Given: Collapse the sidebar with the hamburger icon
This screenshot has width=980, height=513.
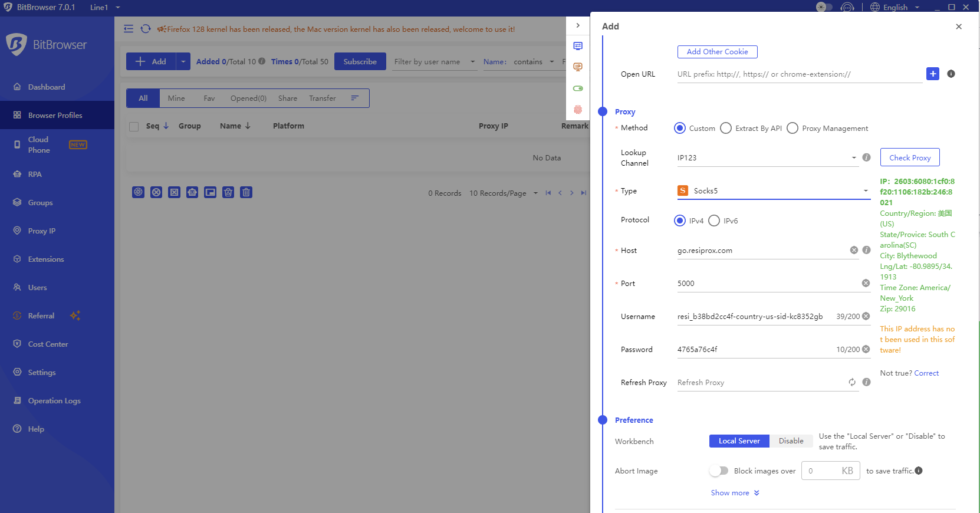Looking at the screenshot, I should [x=128, y=29].
